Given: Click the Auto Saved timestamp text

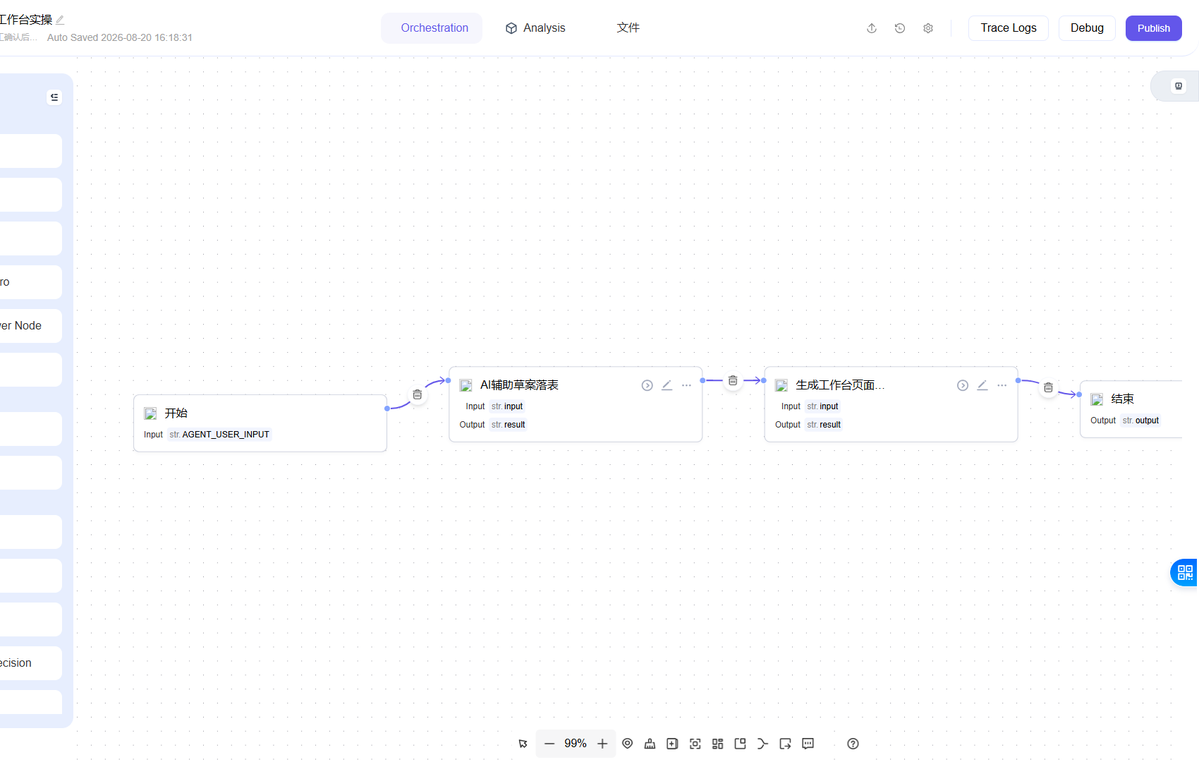Looking at the screenshot, I should coord(119,37).
